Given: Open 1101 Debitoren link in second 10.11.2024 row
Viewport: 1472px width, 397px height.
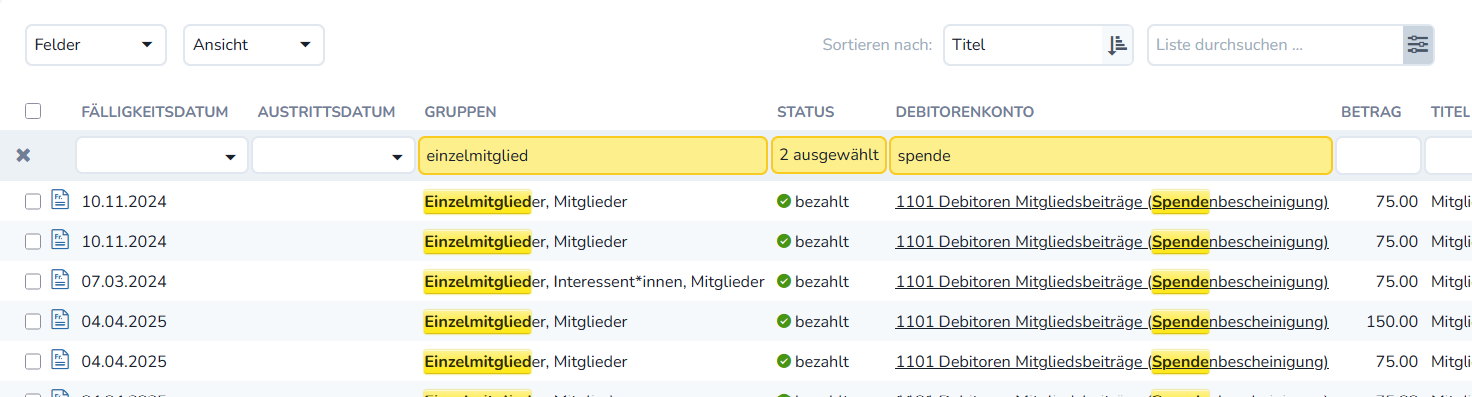Looking at the screenshot, I should click(x=1112, y=241).
